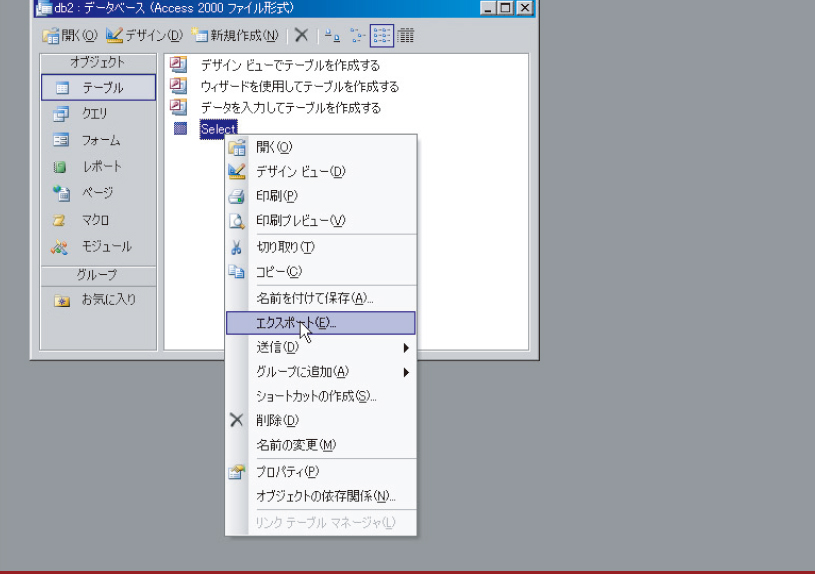Click the 開く(O) toolbar button
This screenshot has width=815, height=574.
point(70,35)
